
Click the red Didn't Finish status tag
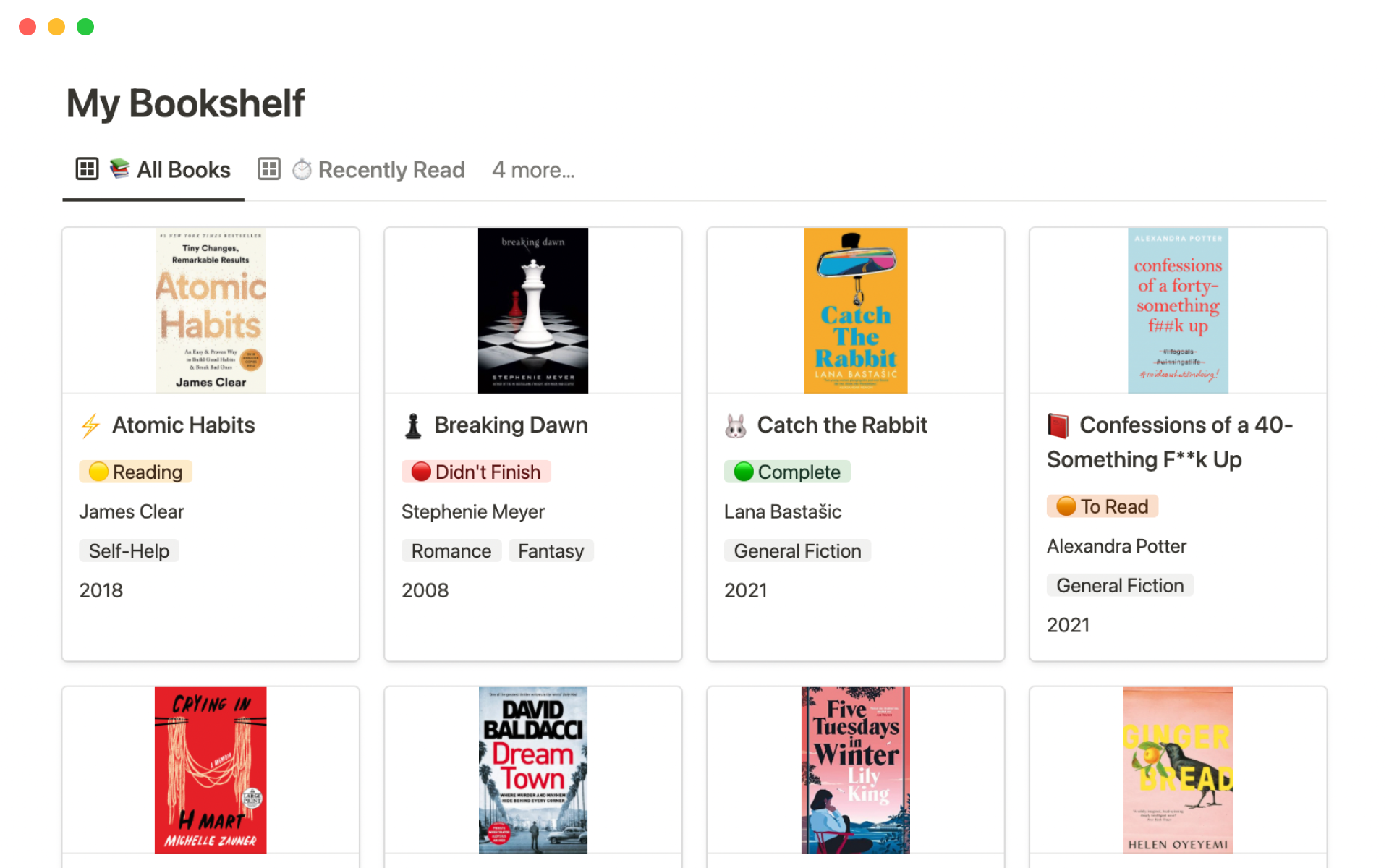[476, 472]
